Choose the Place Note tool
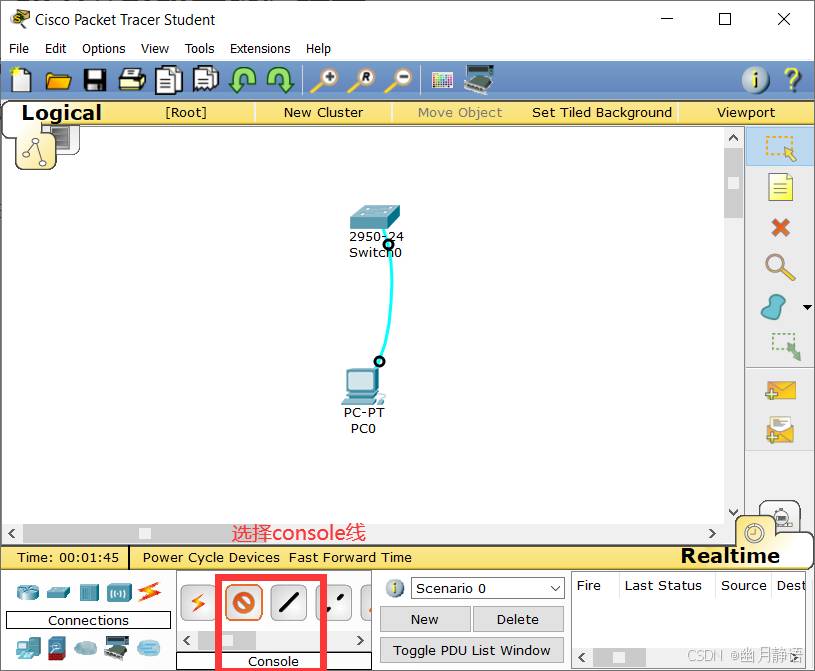 point(780,187)
